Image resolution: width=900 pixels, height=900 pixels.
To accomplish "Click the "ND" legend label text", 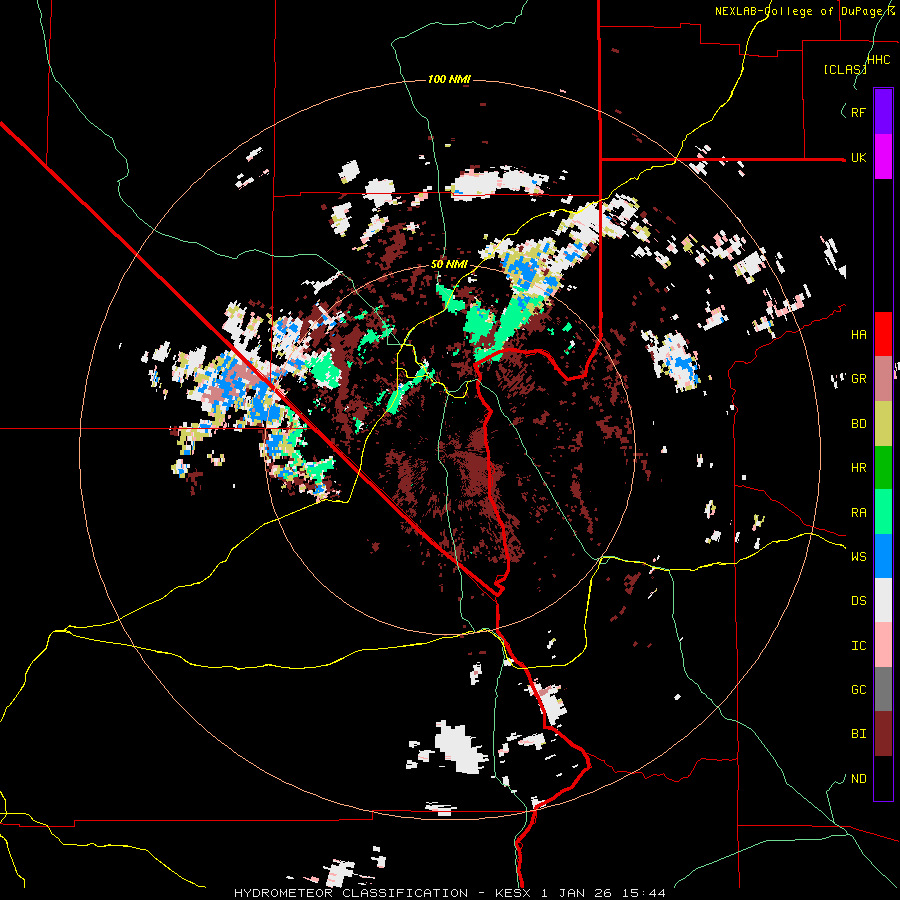I will 858,779.
